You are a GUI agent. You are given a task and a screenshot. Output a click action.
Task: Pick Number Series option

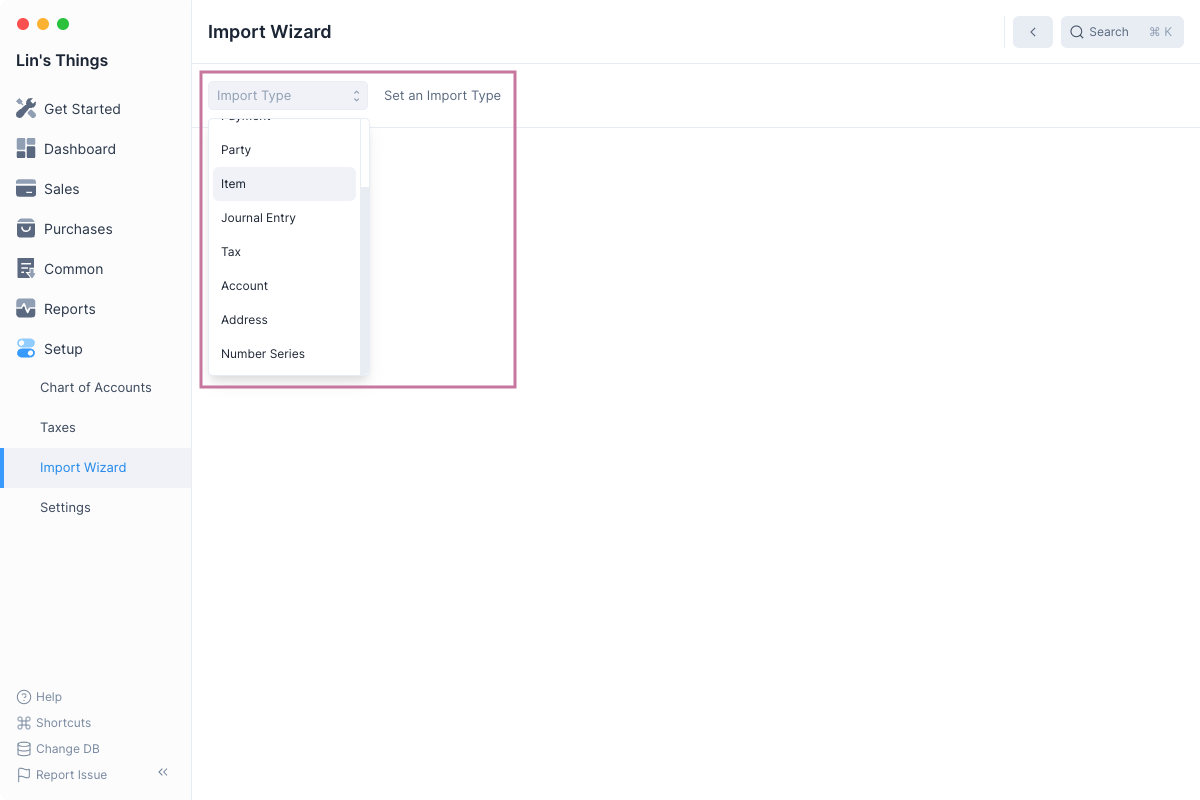coord(284,354)
